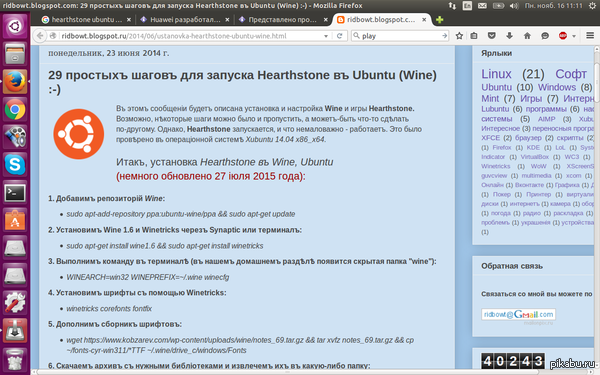Viewport: 600px width, 375px height.
Task: Open the Игры label link
Action: click(x=531, y=98)
